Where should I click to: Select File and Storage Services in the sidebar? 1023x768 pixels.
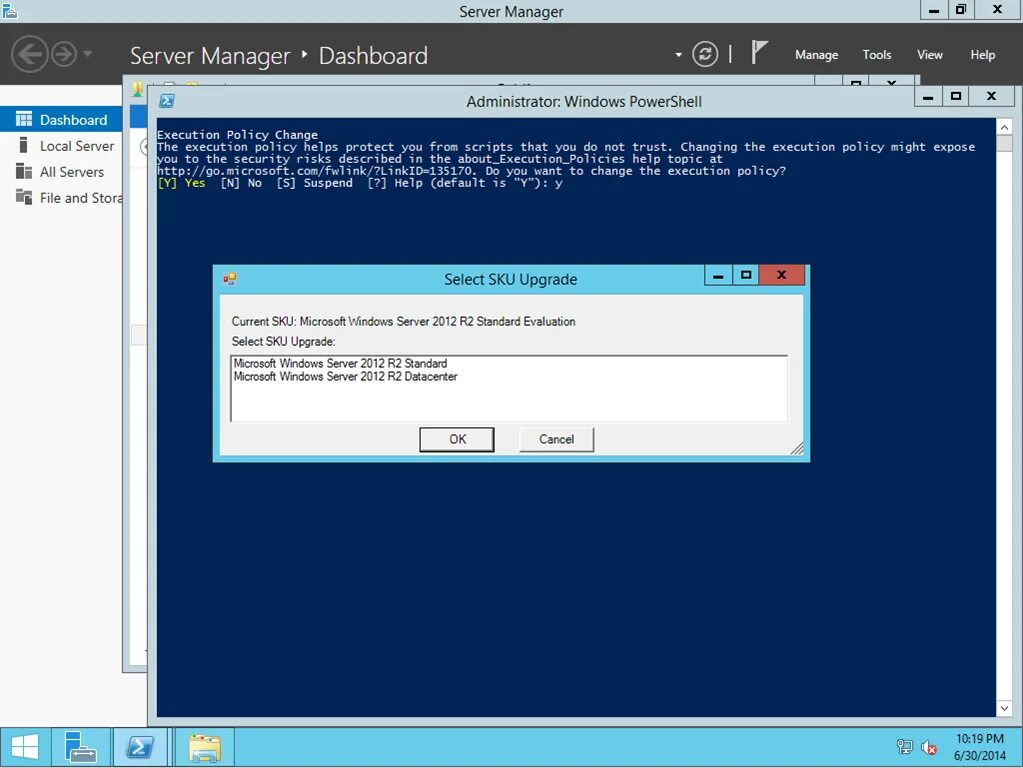coord(61,198)
